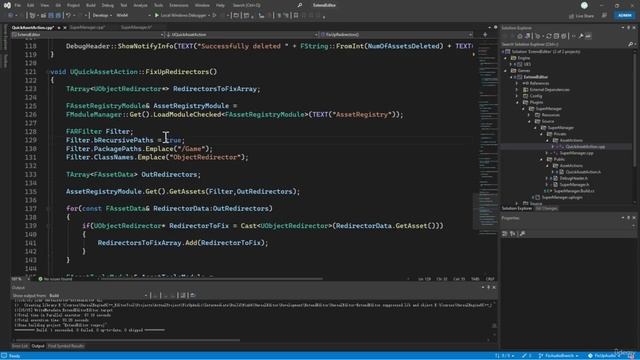Switch to the SuperManager.h tab
The height and width of the screenshot is (360, 640).
coord(136,27)
